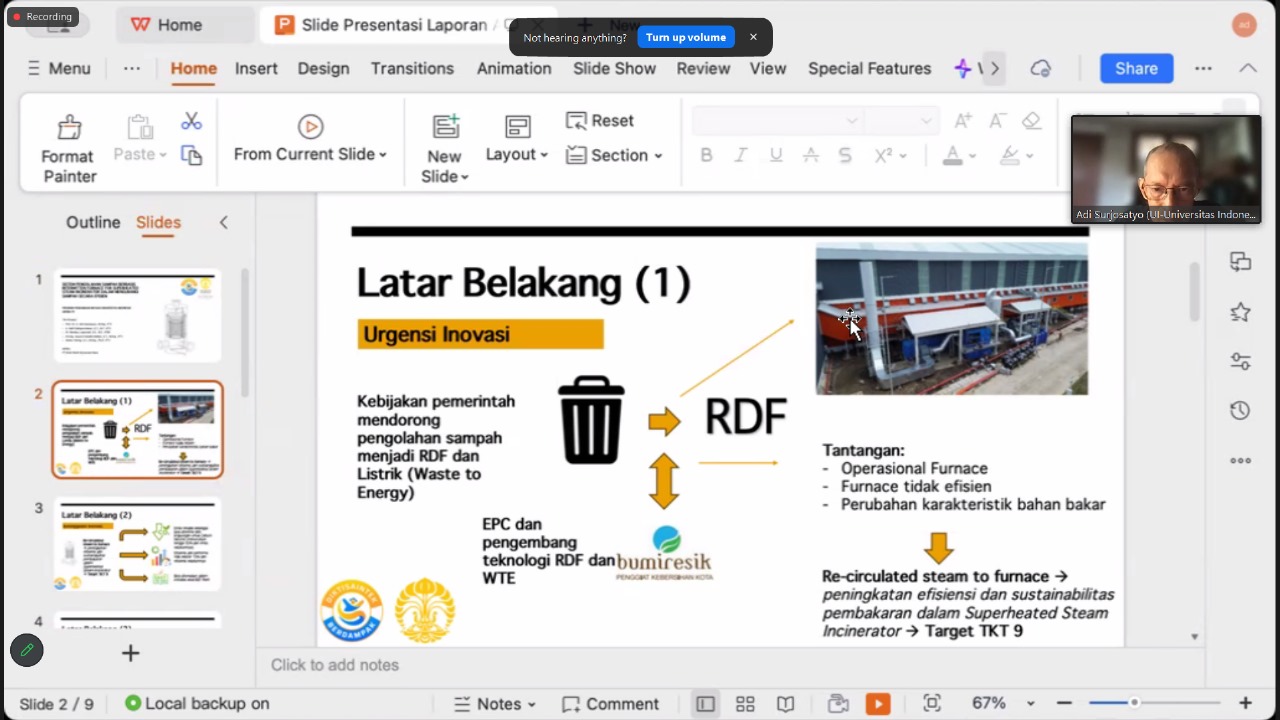Click the blue Share button
This screenshot has height=720, width=1280.
click(x=1136, y=68)
